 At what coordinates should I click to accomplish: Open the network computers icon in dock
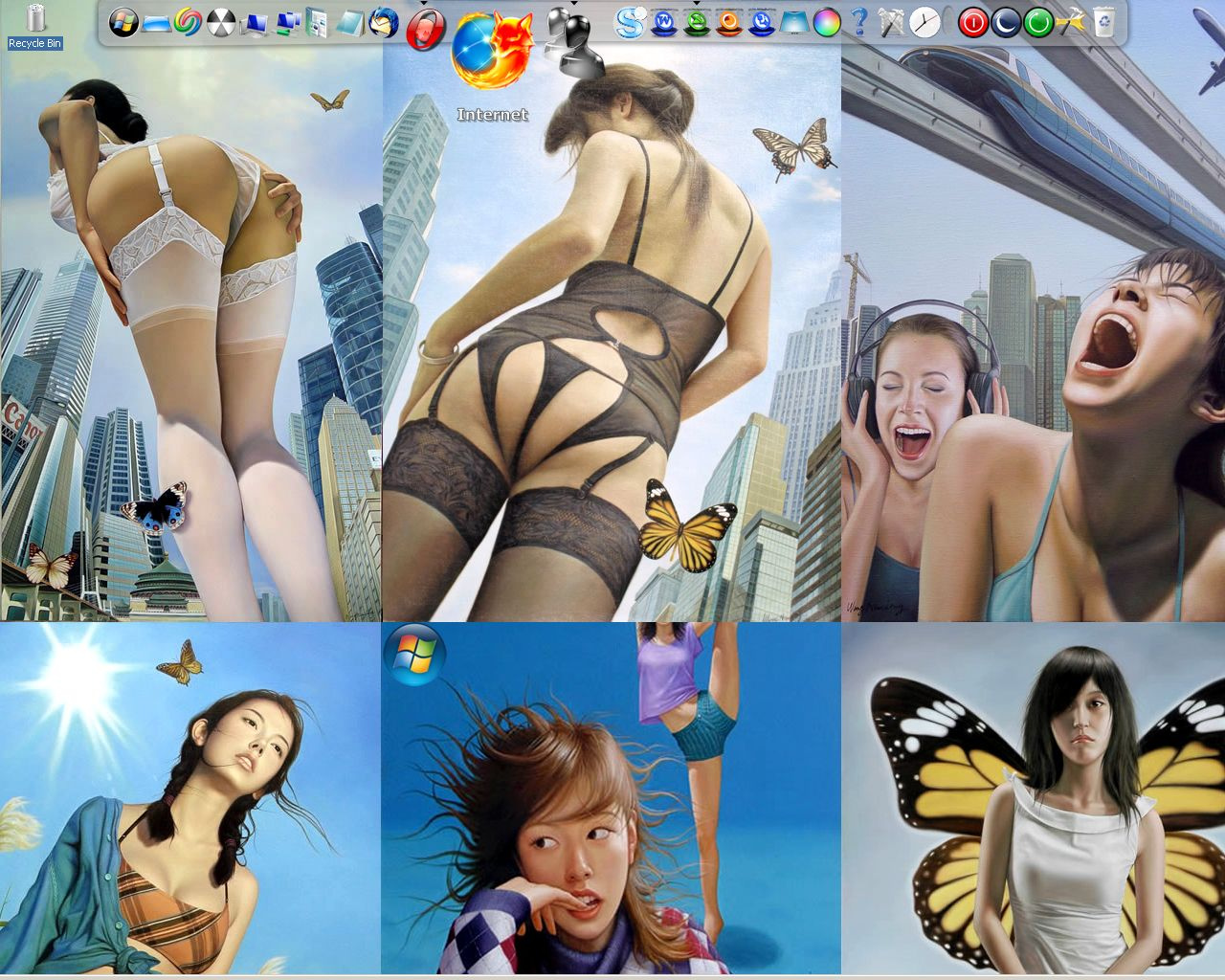pos(286,22)
